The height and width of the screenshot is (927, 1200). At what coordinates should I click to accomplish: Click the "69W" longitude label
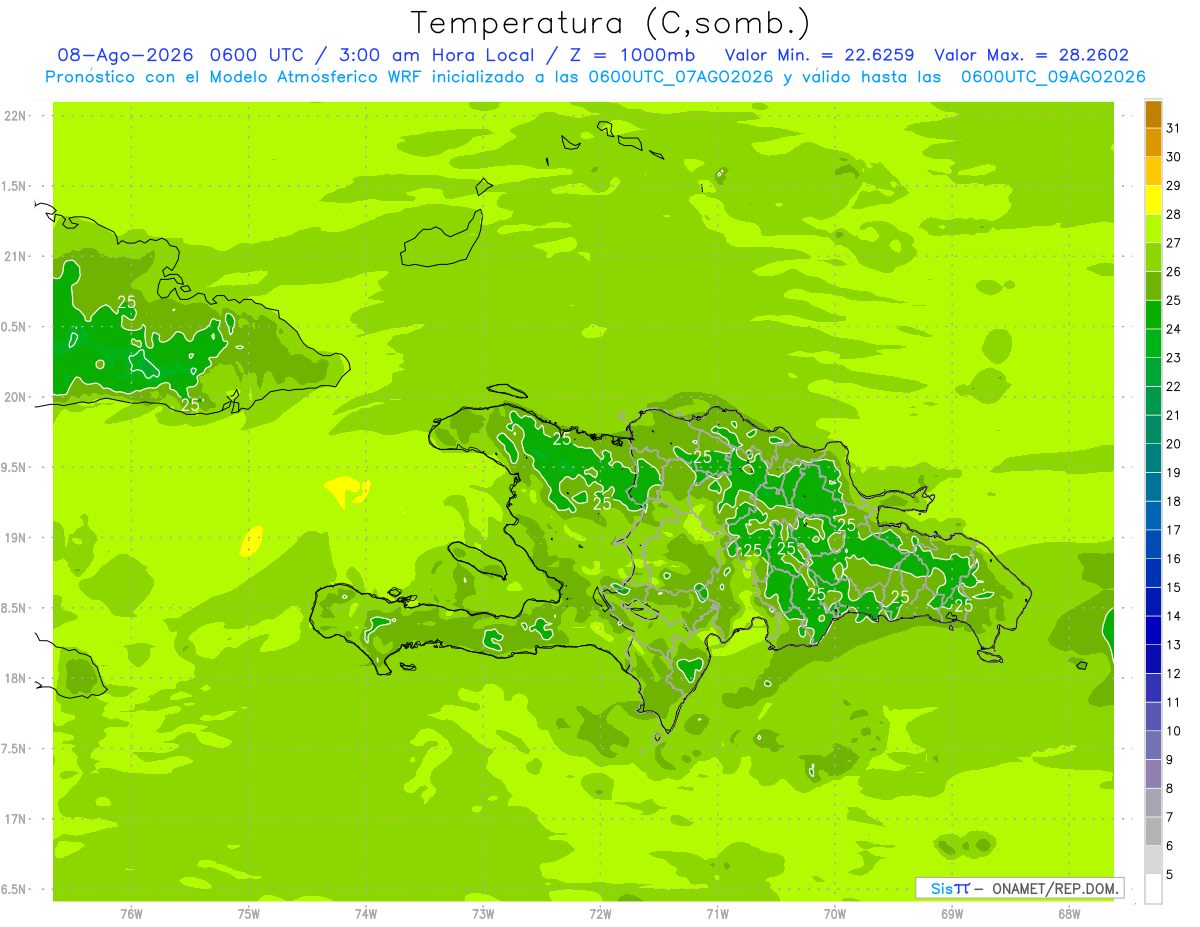click(952, 913)
